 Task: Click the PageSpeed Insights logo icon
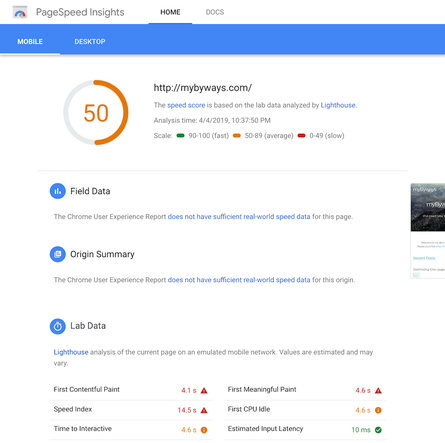(20, 12)
